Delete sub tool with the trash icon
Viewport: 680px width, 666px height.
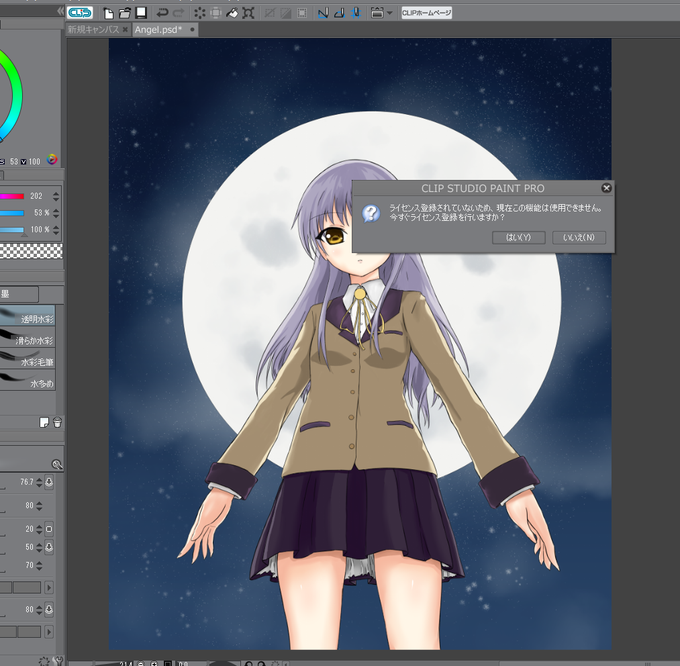57,422
